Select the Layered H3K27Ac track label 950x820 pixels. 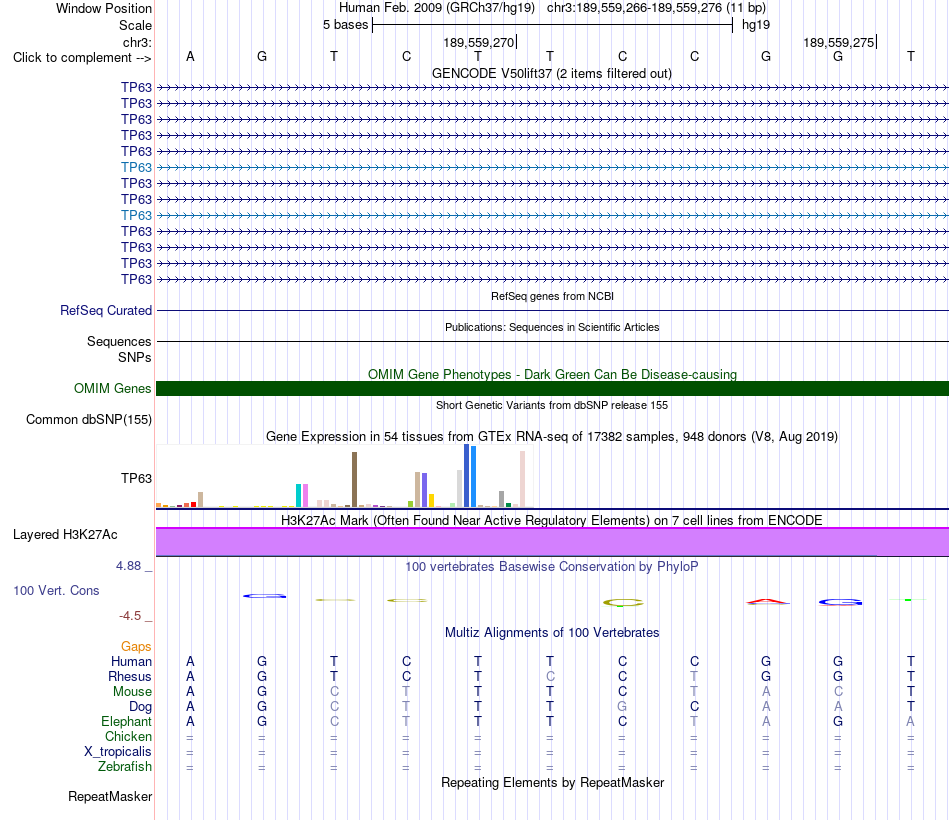pos(65,535)
